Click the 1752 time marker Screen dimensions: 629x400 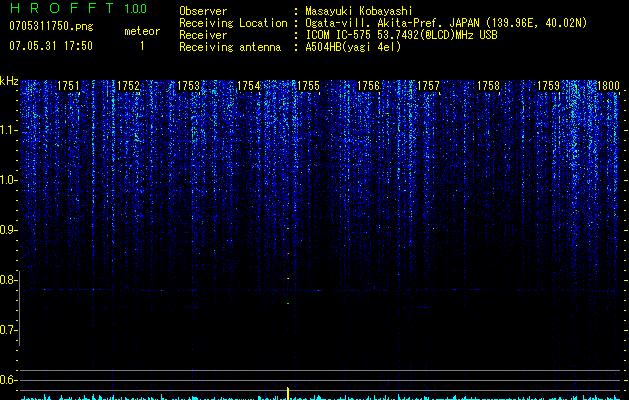pos(128,85)
